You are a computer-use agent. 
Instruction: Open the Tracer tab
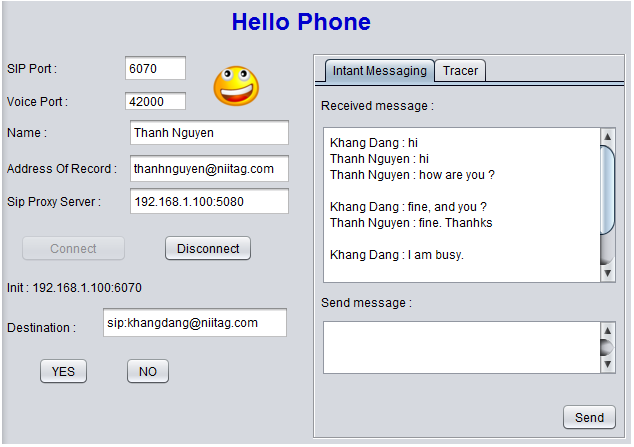pos(460,71)
